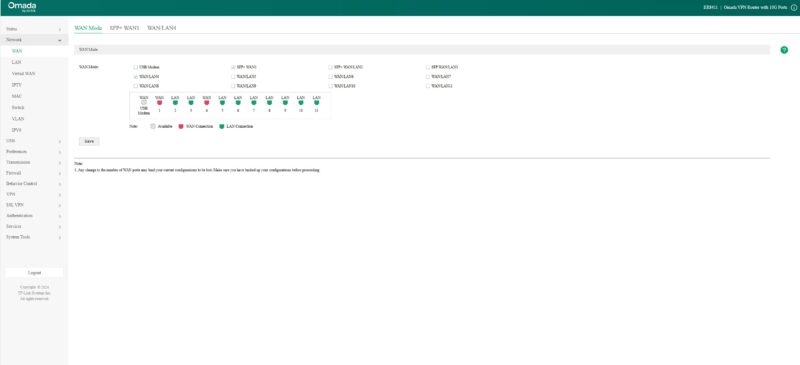Screen dimensions: 800x365
Task: Switch to the WAN Mode tab
Action: click(x=88, y=28)
